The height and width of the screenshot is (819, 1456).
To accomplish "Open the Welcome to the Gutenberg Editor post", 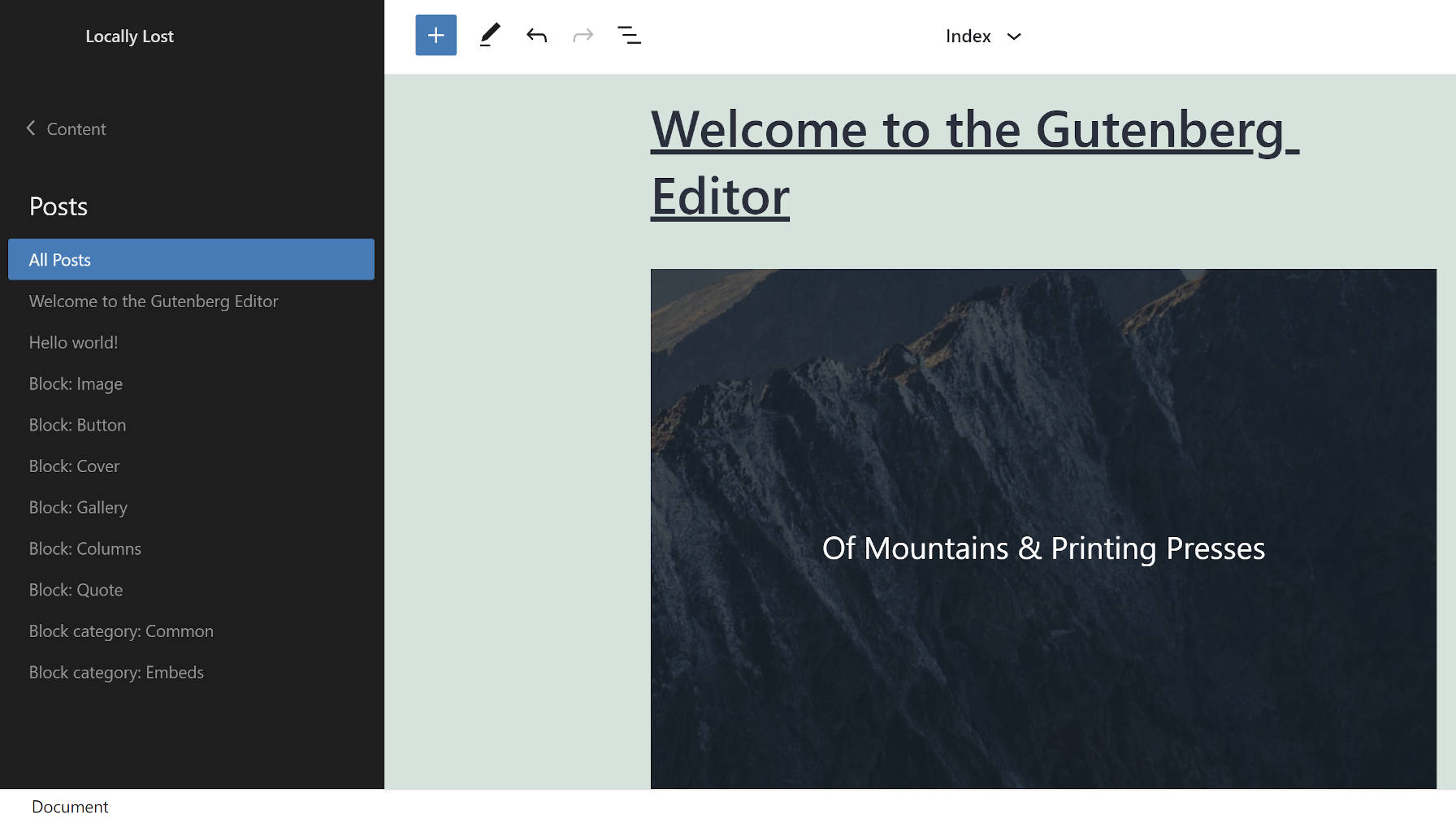I will [154, 301].
